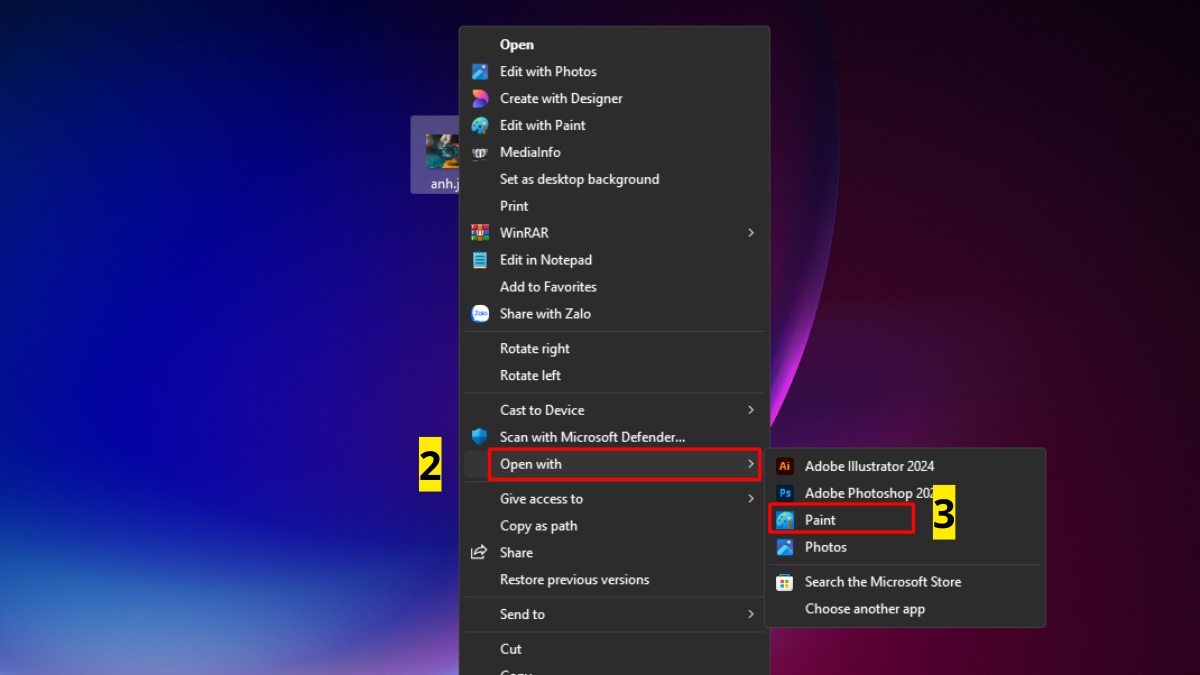Expand the Give access to submenu
This screenshot has width=1200, height=675.
click(751, 498)
